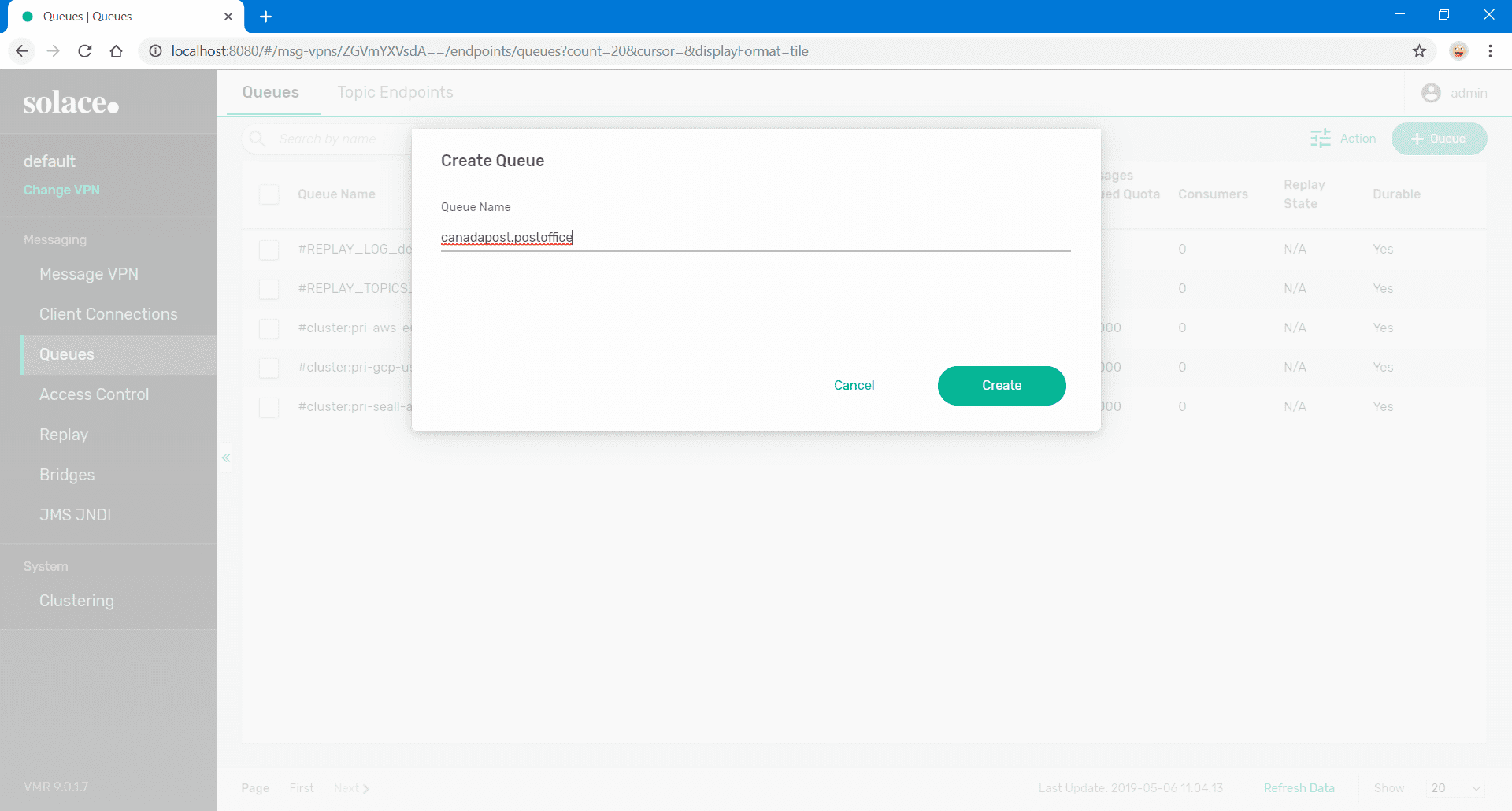Cancel the Create Queue dialog

[854, 385]
